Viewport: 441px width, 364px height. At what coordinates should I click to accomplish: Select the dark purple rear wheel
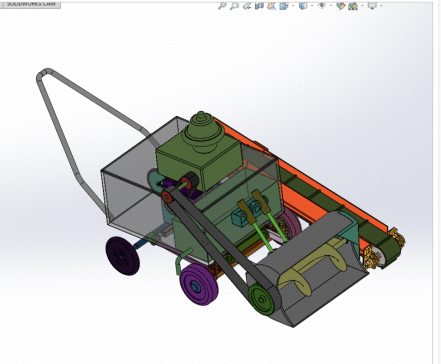[123, 256]
